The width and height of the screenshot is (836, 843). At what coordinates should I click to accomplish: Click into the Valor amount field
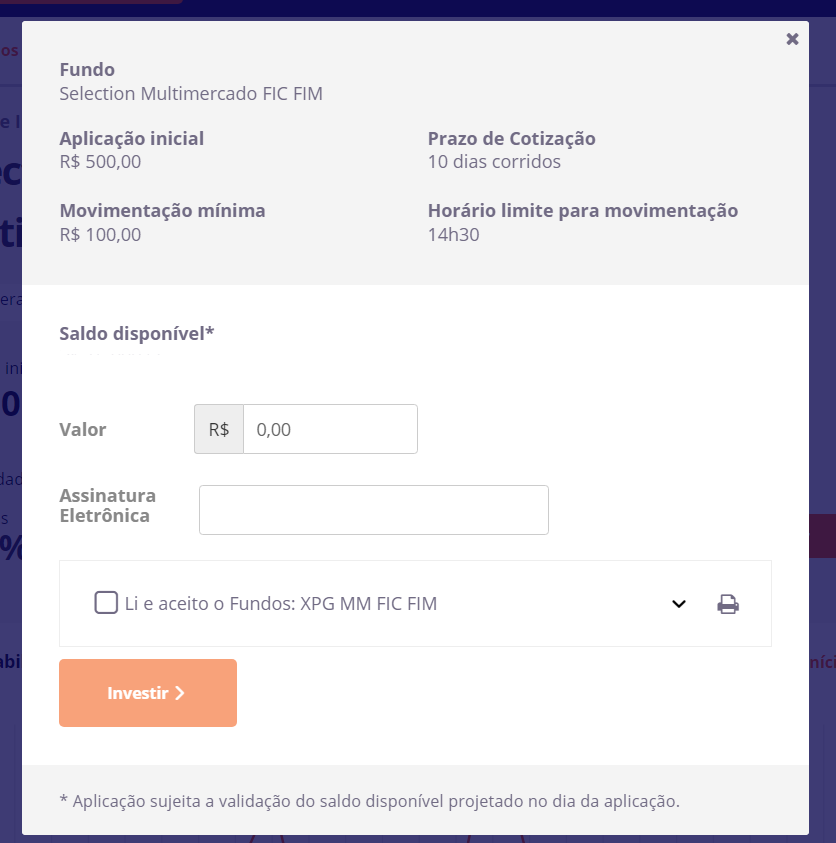click(x=330, y=429)
